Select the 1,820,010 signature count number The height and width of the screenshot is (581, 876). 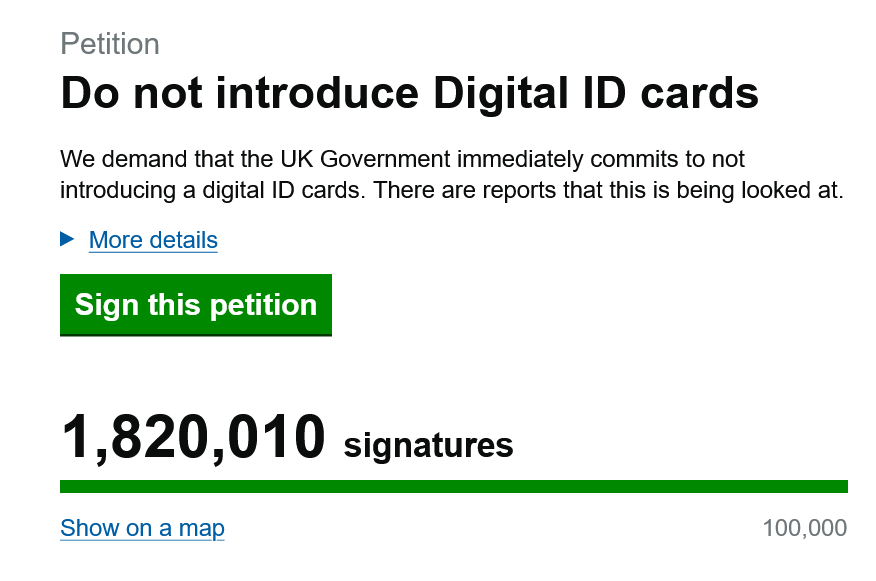194,438
